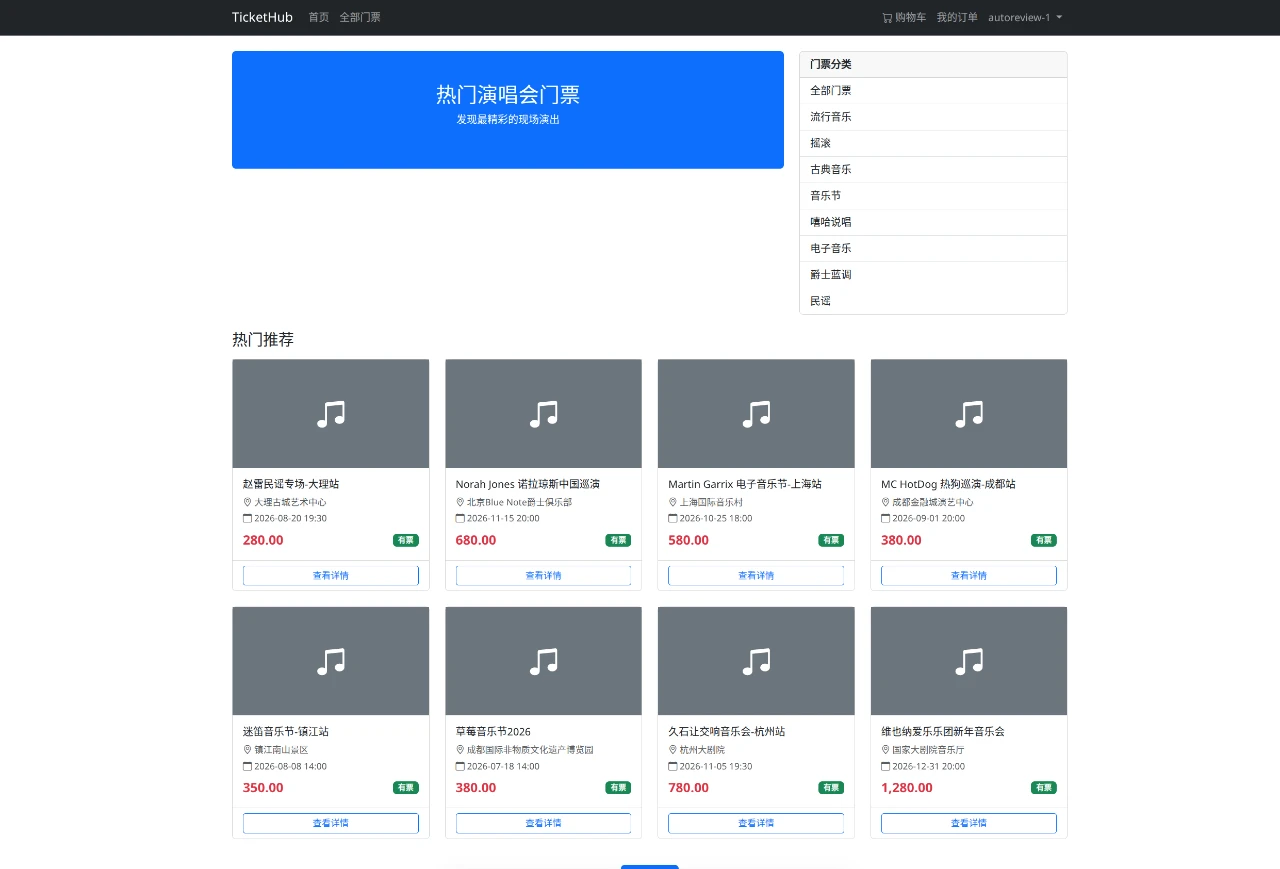
Task: Click the 迷笛音乐节 card music thumbnail
Action: [x=331, y=661]
